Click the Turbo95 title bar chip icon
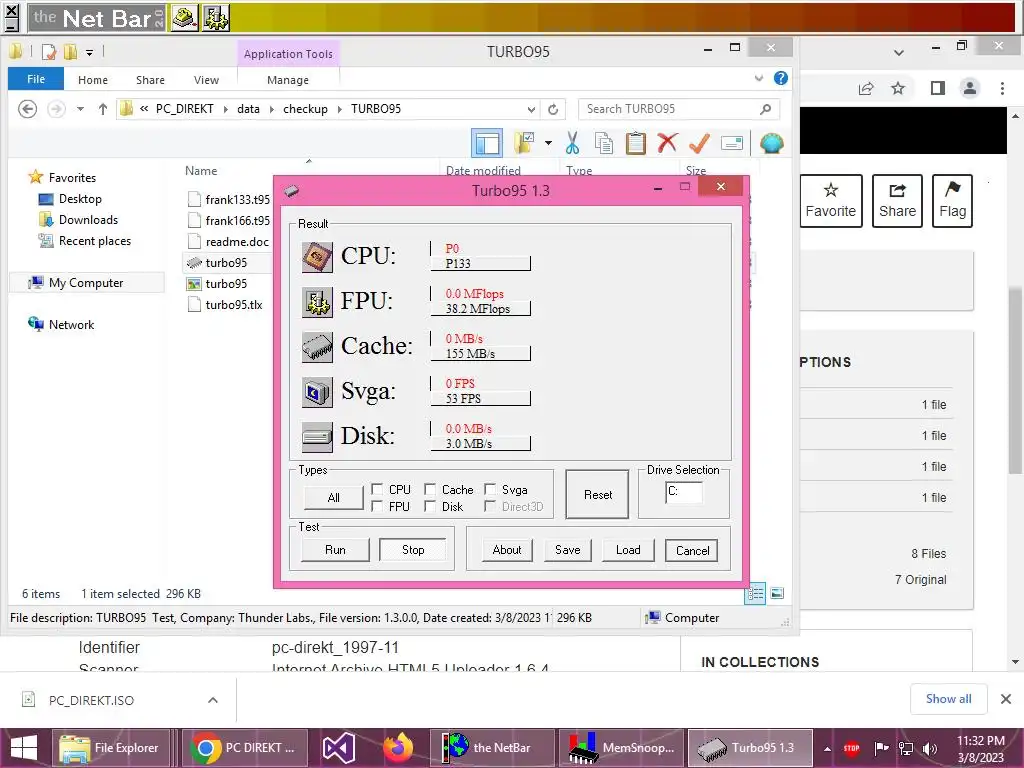 pos(291,191)
